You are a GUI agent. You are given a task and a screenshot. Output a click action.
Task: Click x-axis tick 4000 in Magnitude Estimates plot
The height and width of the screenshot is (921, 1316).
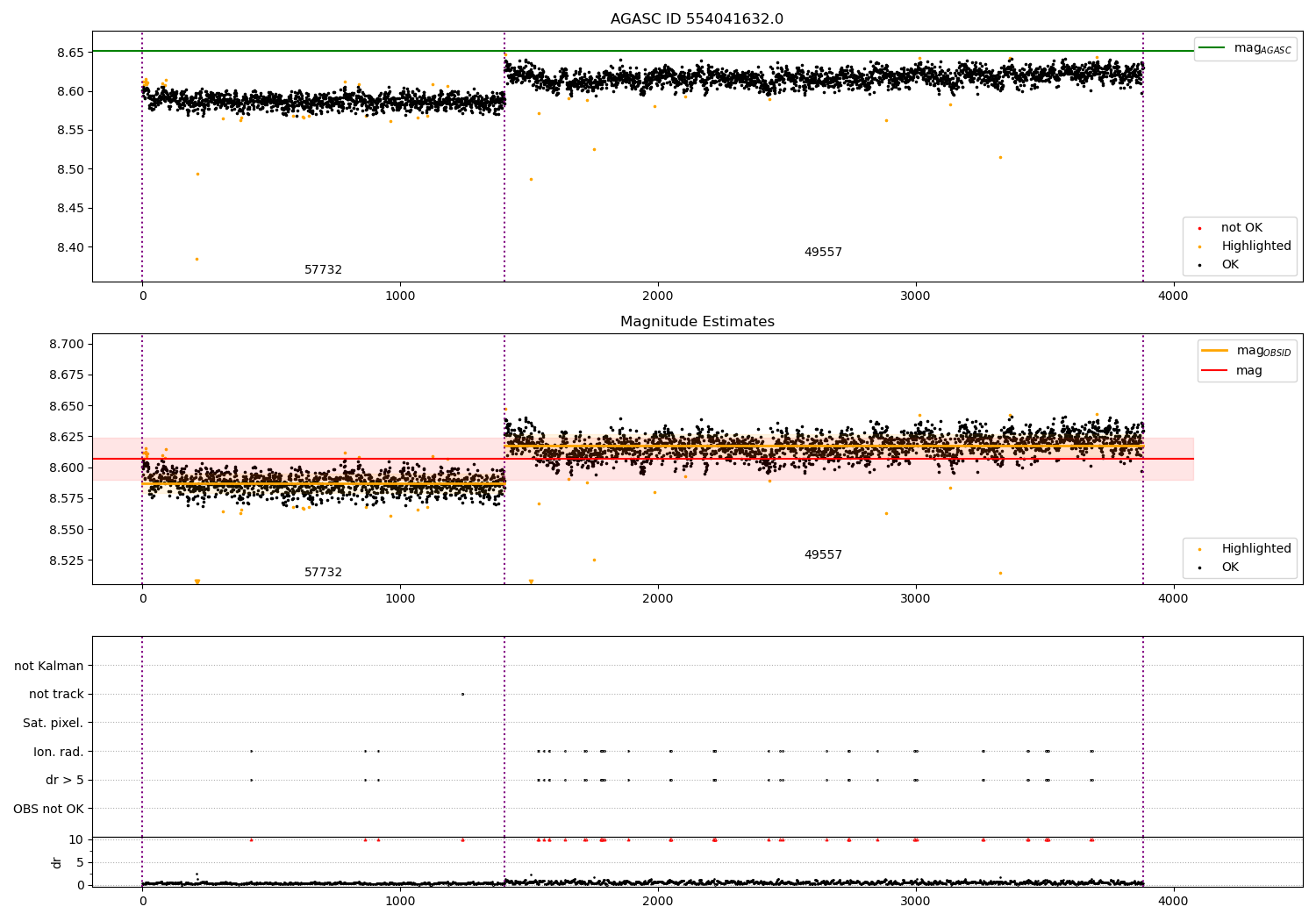click(x=1173, y=599)
